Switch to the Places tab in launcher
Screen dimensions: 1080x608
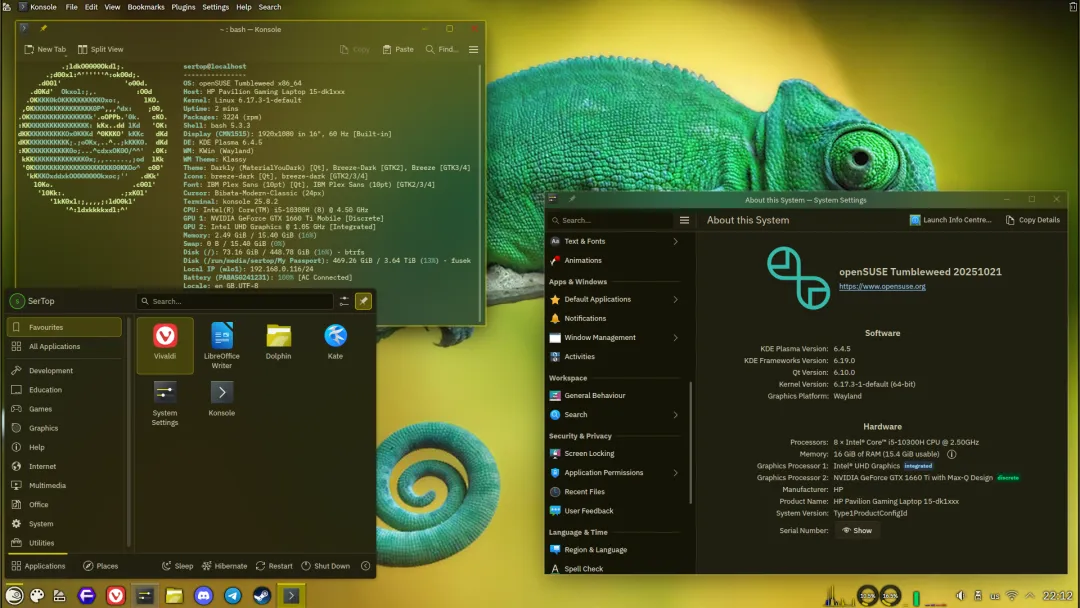click(x=101, y=566)
